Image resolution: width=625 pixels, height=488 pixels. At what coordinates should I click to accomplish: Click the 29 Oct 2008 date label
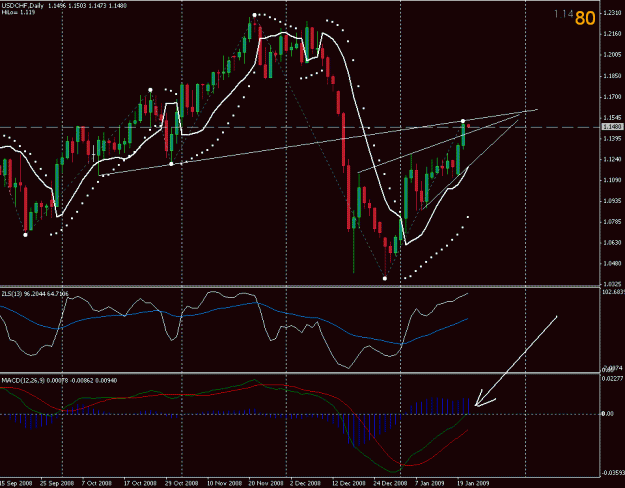[x=181, y=483]
